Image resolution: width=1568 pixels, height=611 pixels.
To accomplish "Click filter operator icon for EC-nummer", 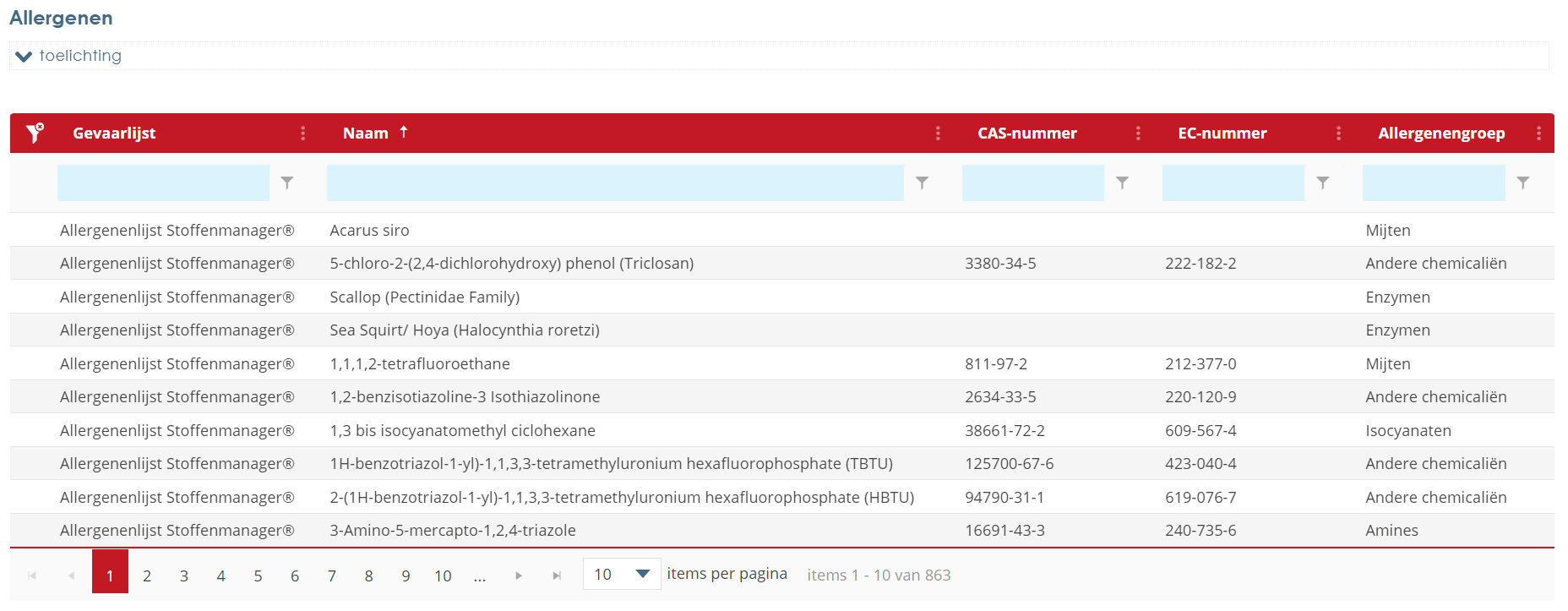I will click(1323, 183).
